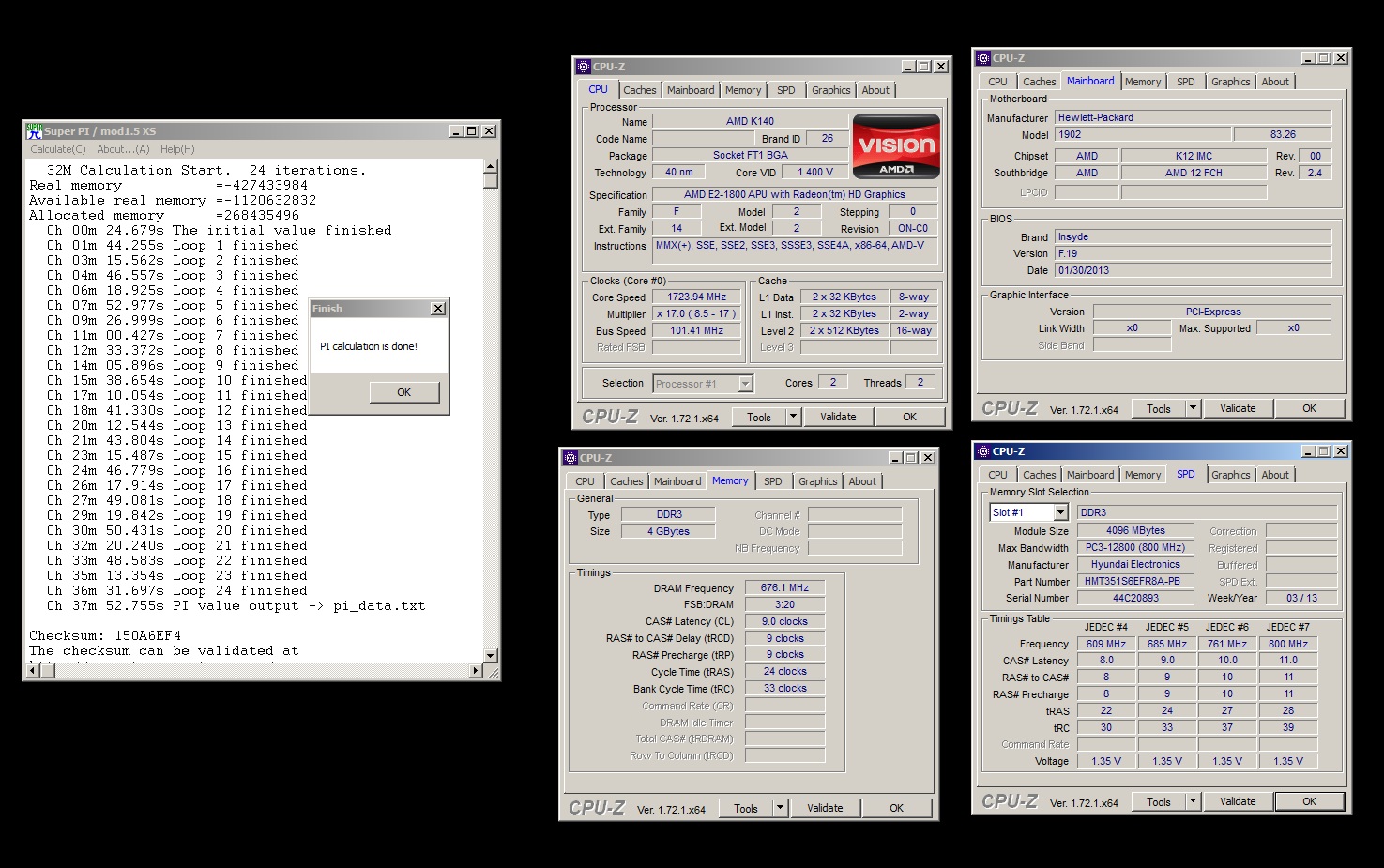Click Validate in the CPU window
Image resolution: width=1384 pixels, height=868 pixels.
(x=838, y=417)
